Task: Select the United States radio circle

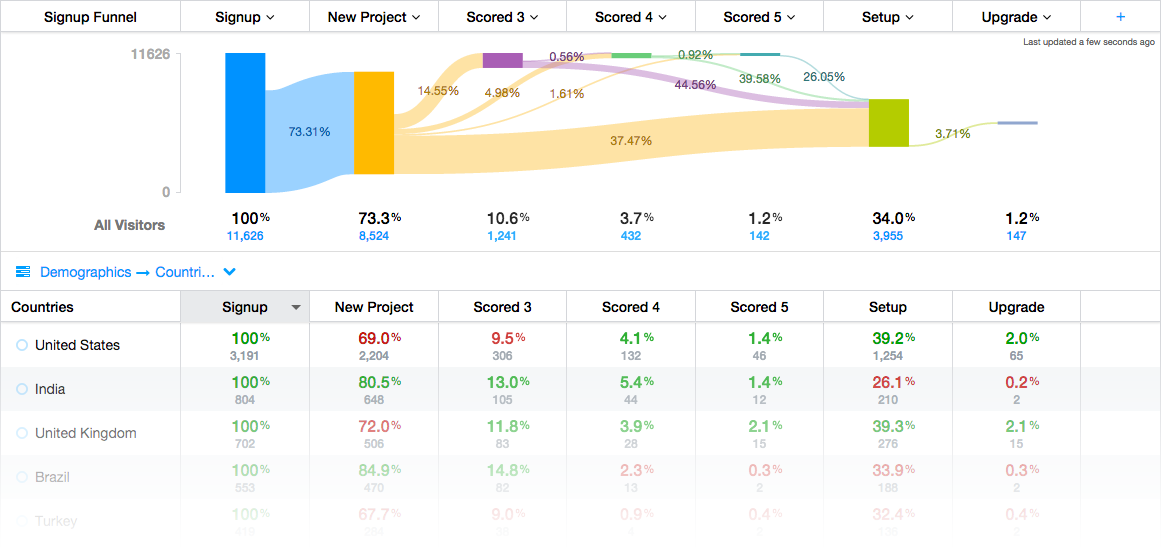Action: [x=22, y=345]
